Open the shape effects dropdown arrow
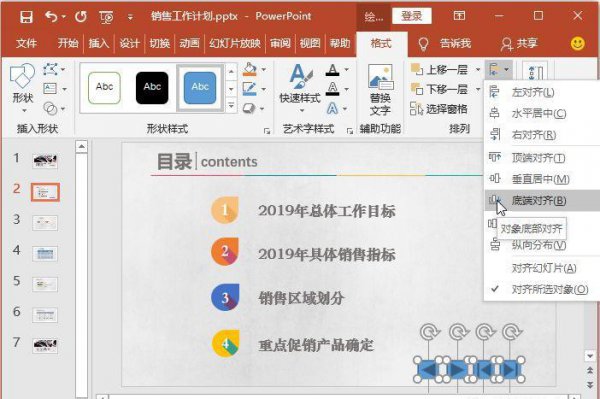Image resolution: width=600 pixels, height=399 pixels. (262, 109)
